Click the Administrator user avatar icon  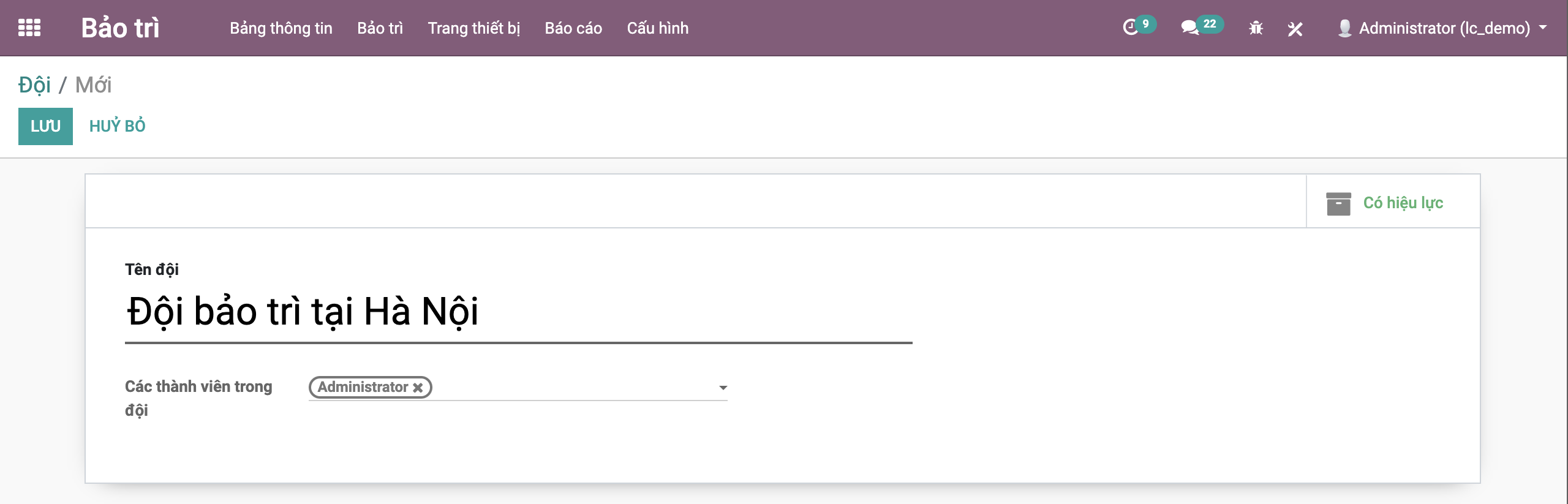point(1344,28)
